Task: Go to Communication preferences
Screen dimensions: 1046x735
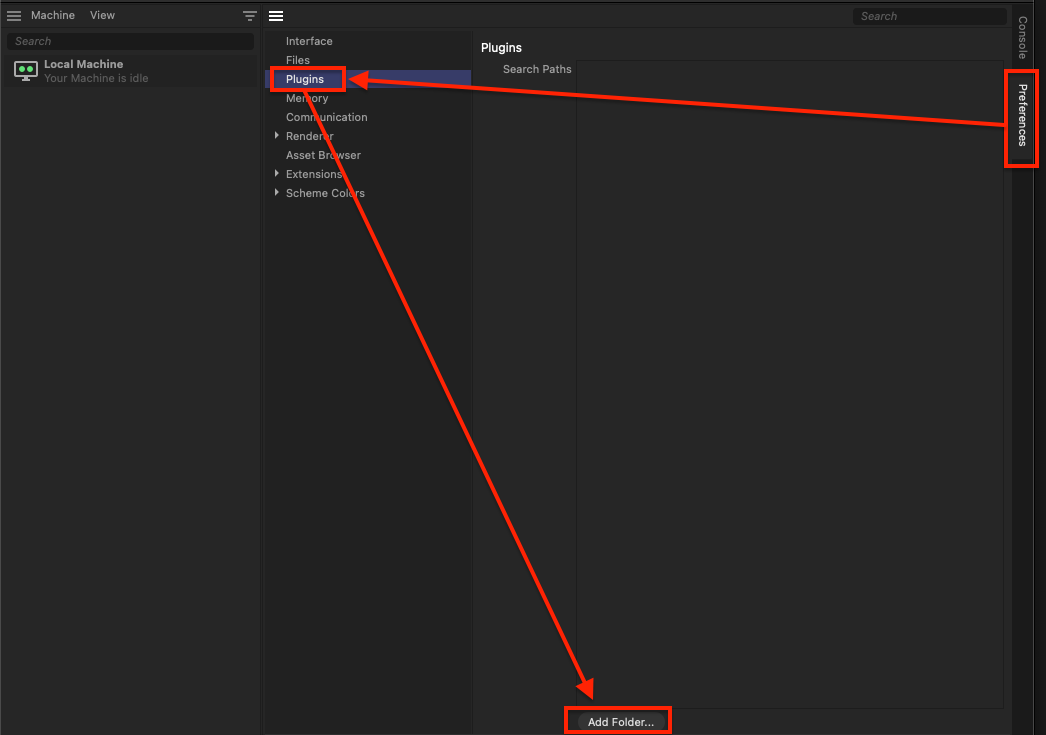Action: click(x=326, y=117)
